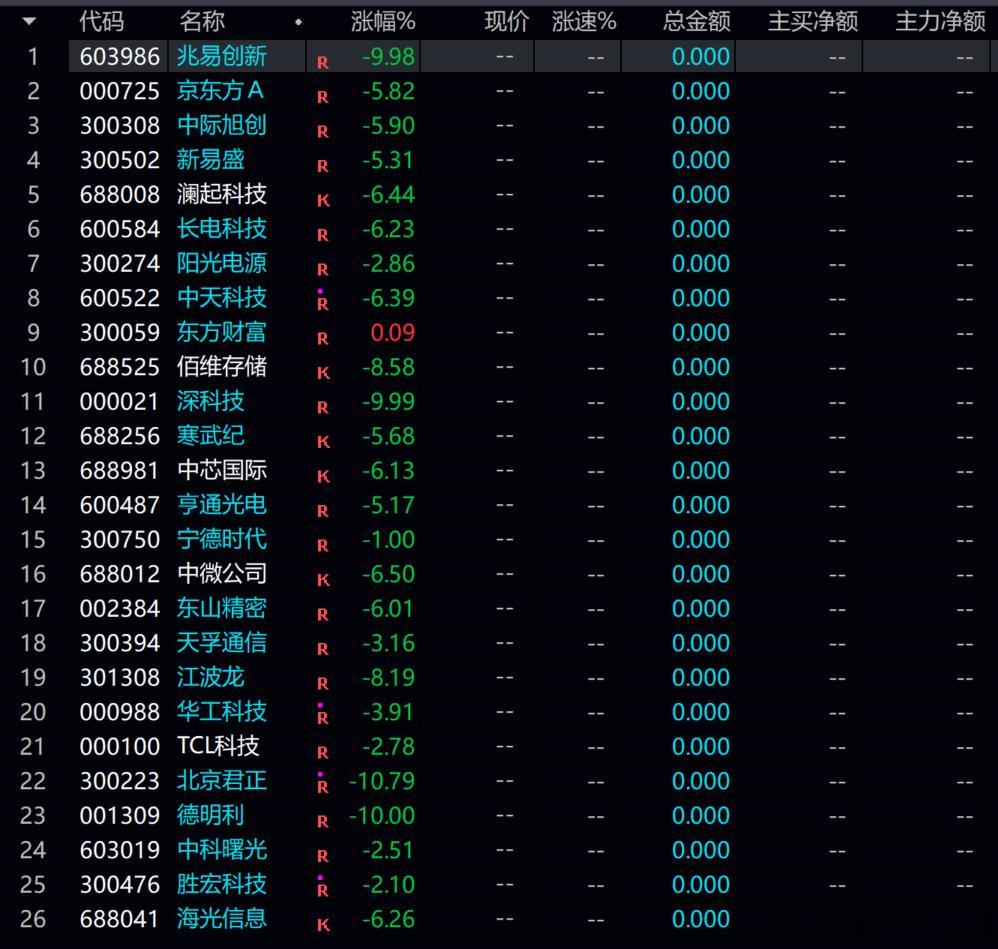Select stock name 京东方A
Image resolution: width=998 pixels, height=949 pixels.
coord(220,91)
